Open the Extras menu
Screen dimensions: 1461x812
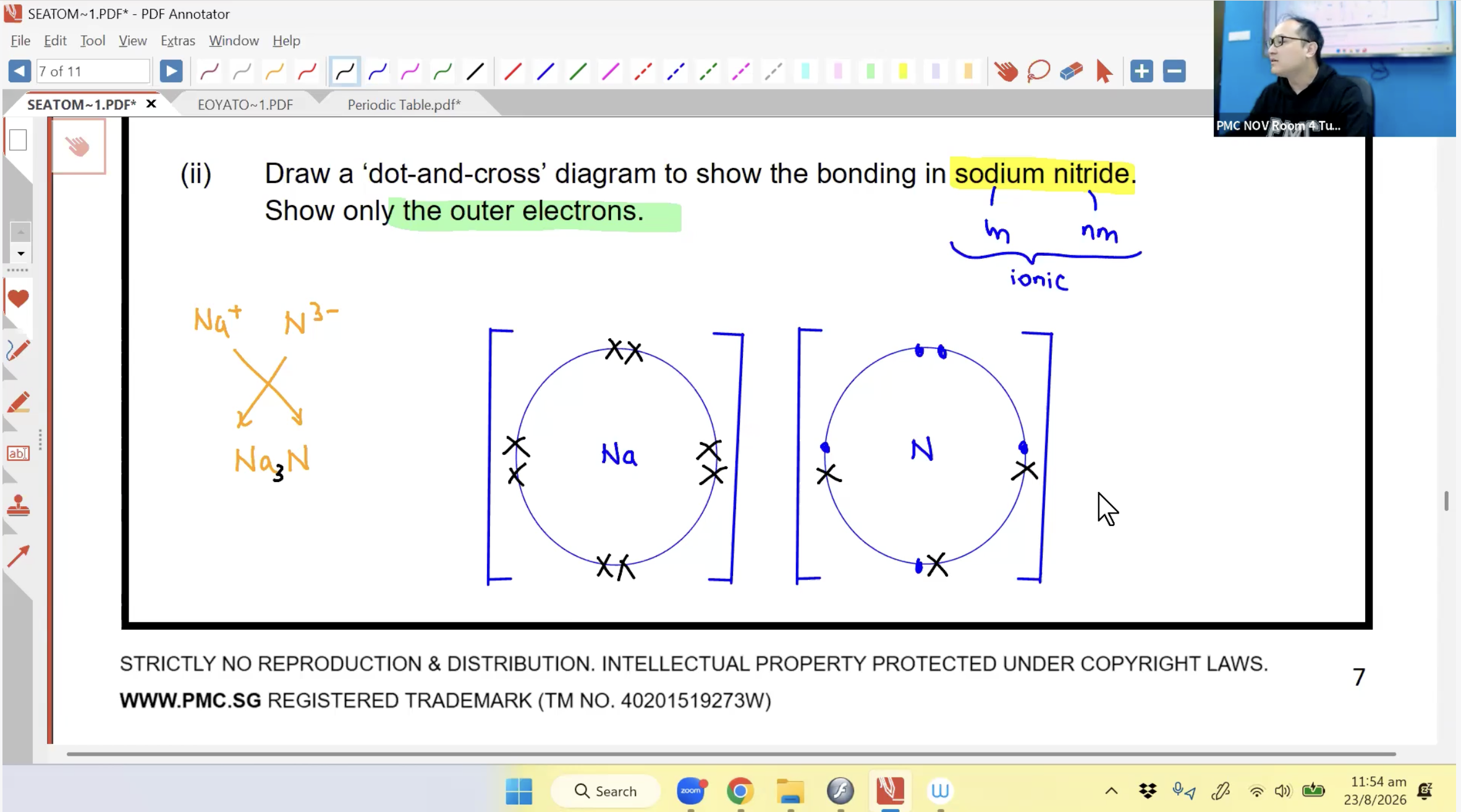click(178, 41)
